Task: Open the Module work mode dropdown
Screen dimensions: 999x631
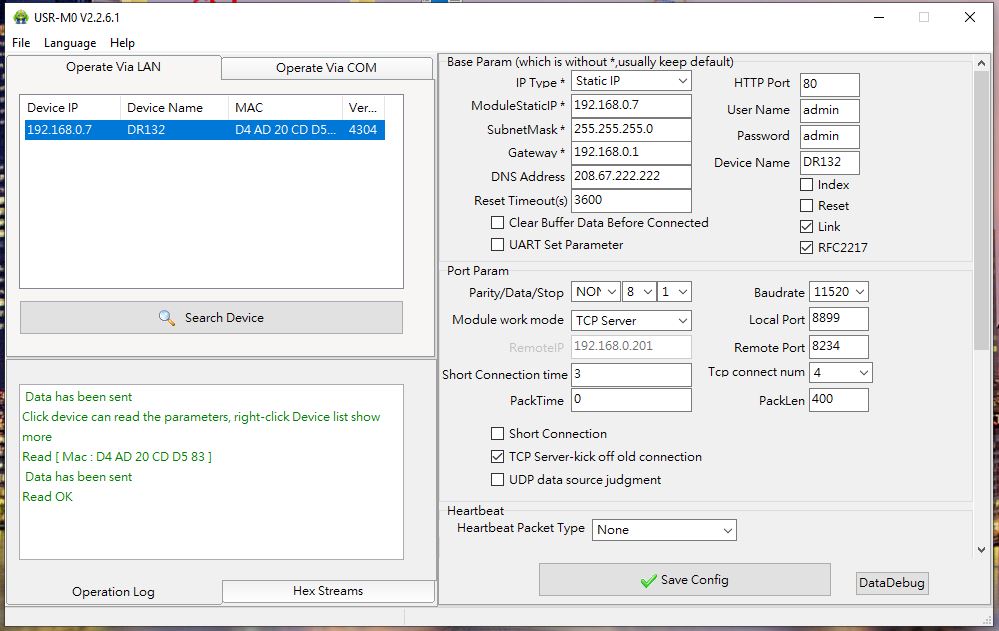Action: tap(631, 321)
